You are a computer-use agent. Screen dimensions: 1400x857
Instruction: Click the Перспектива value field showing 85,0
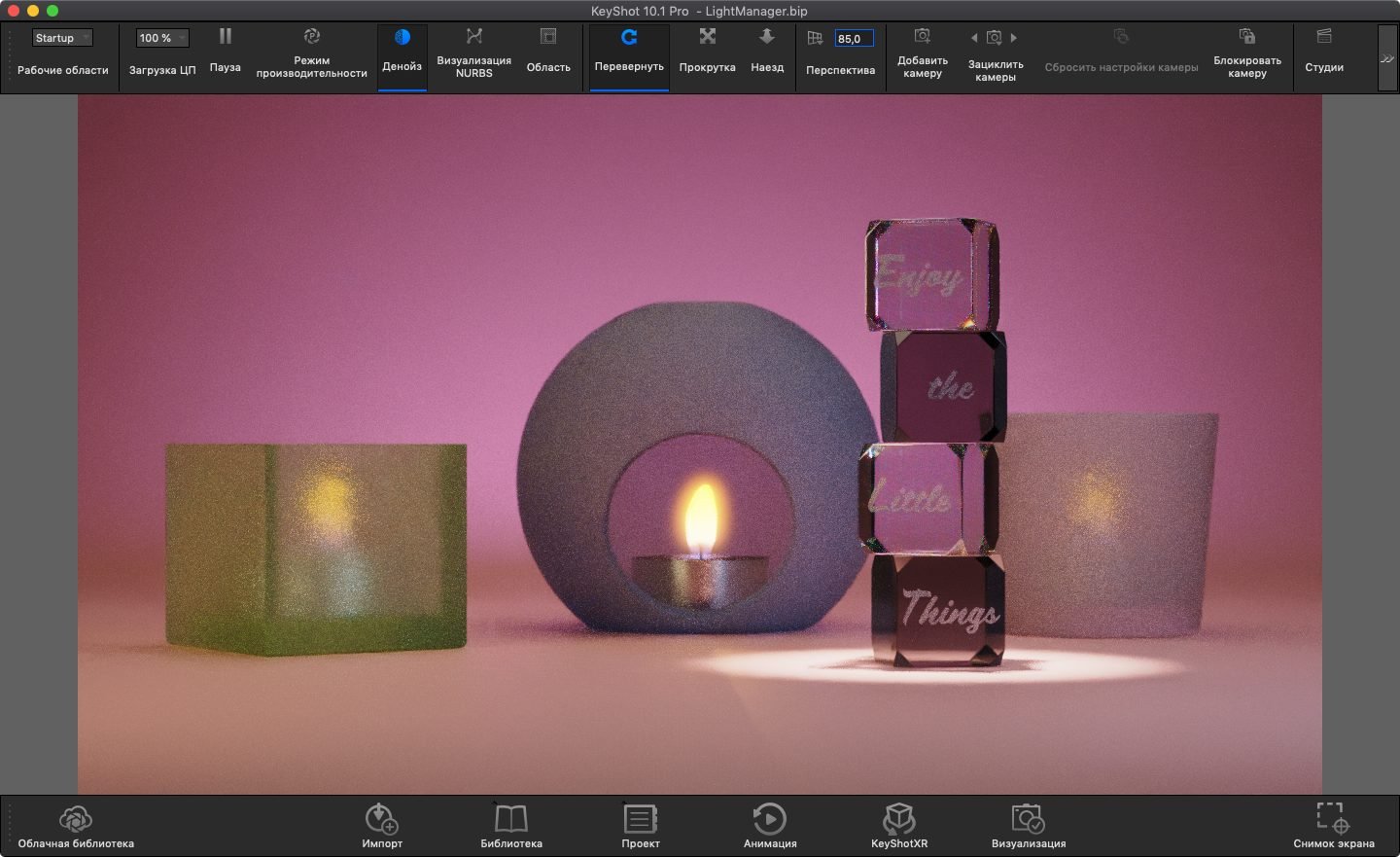coord(853,38)
